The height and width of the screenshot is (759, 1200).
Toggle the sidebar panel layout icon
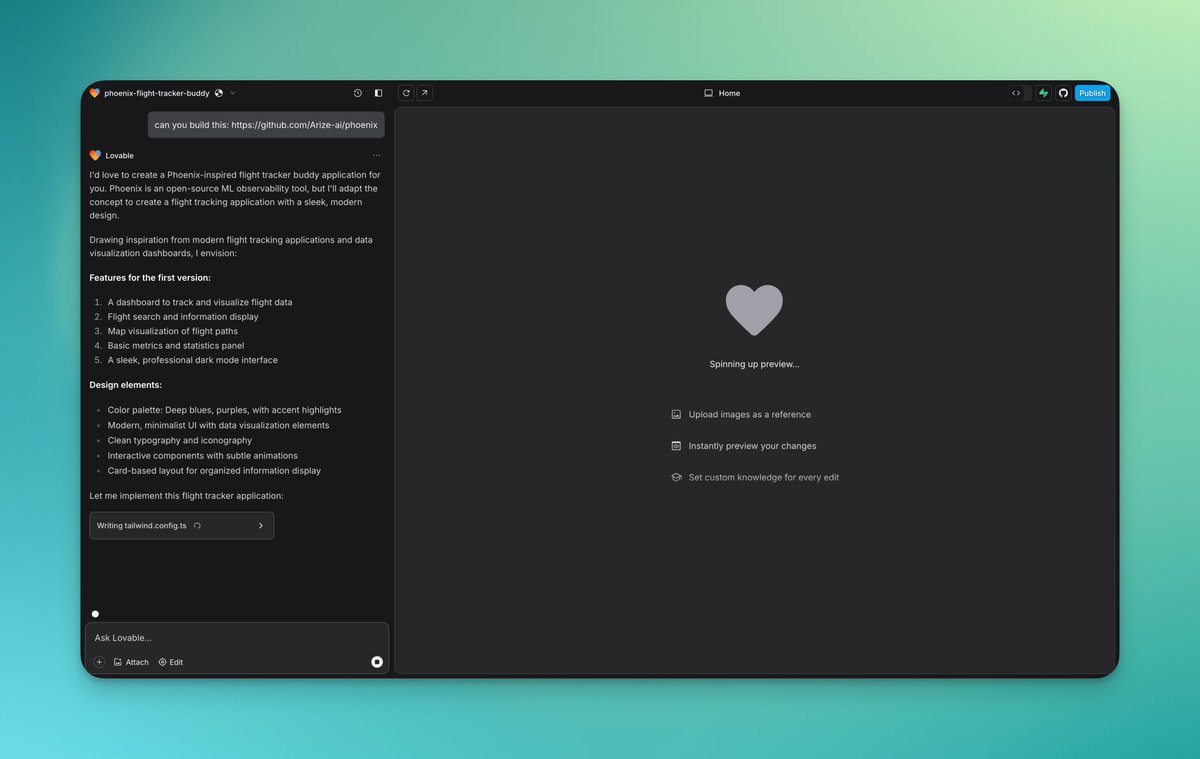(378, 93)
